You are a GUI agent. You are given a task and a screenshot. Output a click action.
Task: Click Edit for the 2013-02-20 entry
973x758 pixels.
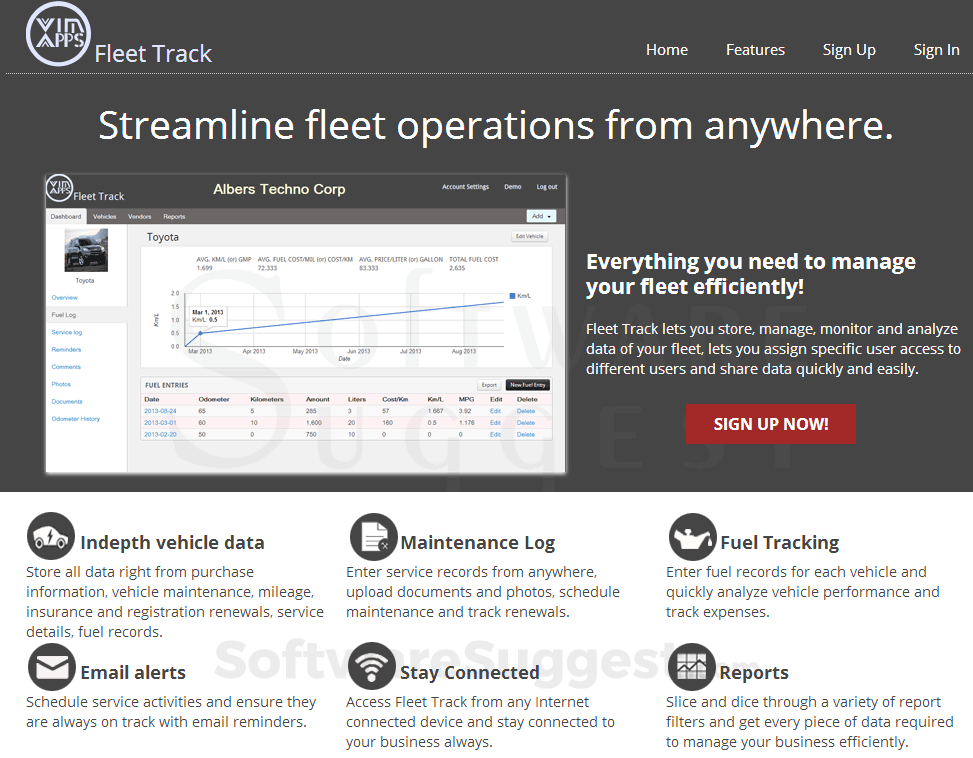pos(495,435)
